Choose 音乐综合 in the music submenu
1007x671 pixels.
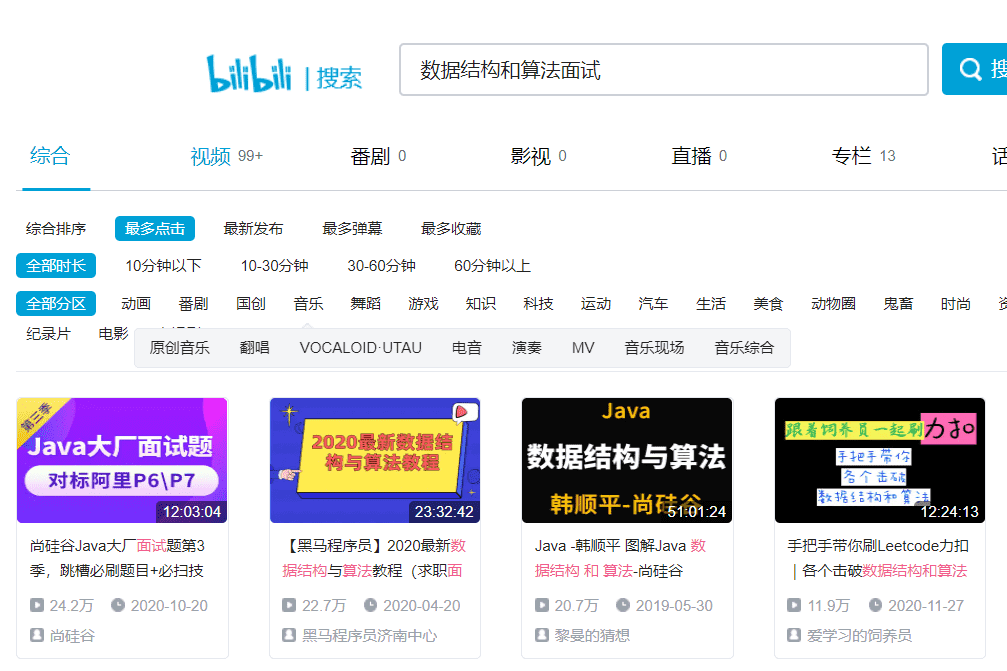[x=744, y=348]
